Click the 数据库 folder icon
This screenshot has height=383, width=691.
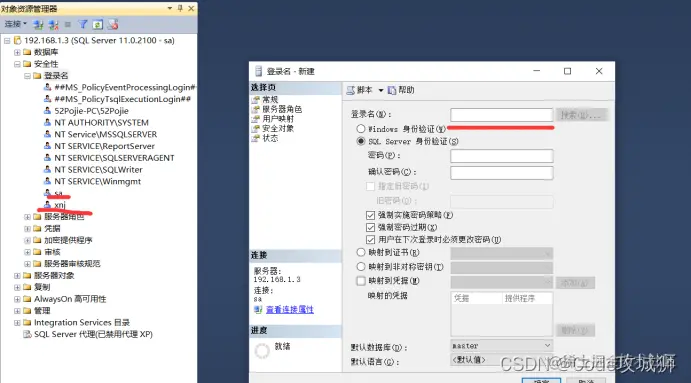click(27, 52)
